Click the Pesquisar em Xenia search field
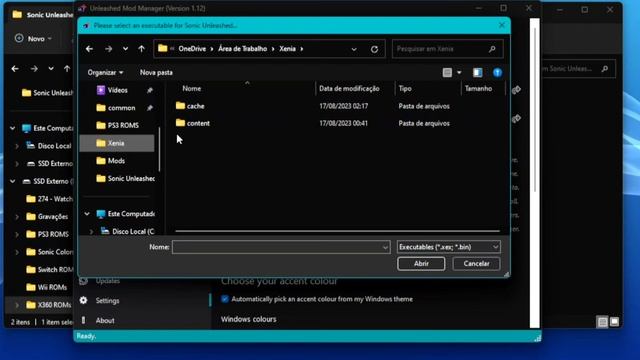This screenshot has height=360, width=640. point(447,49)
